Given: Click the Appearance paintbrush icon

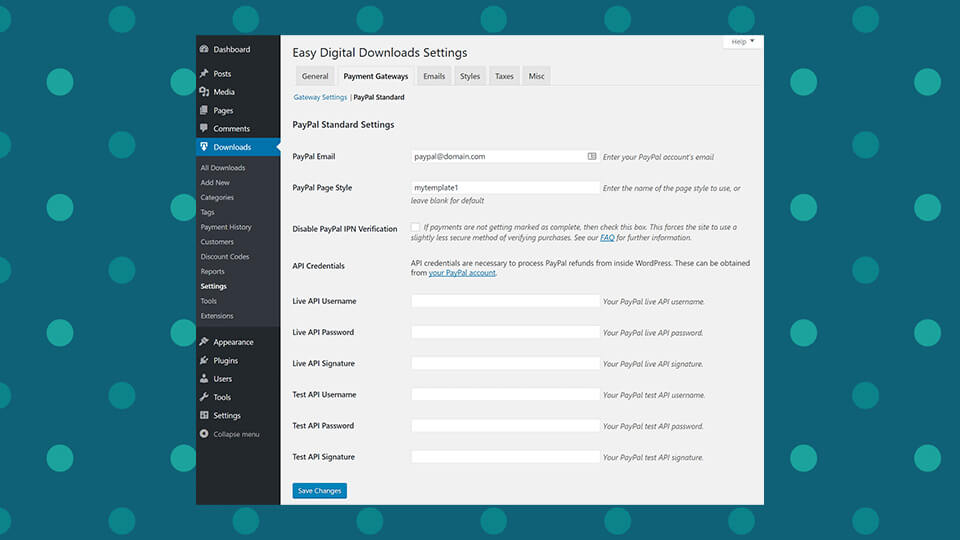Looking at the screenshot, I should 204,342.
